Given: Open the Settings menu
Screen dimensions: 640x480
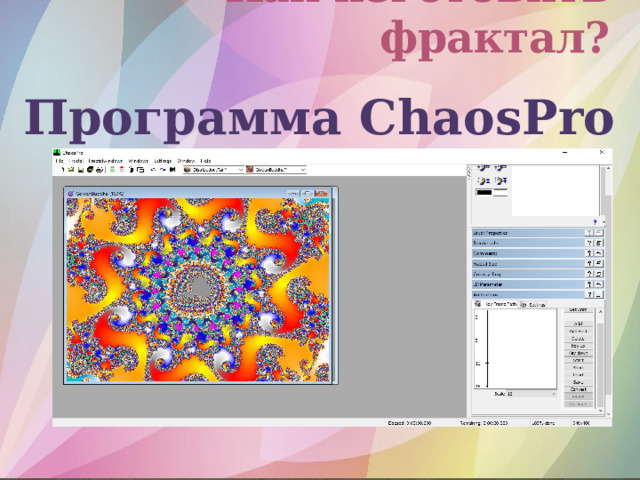Looking at the screenshot, I should pyautogui.click(x=162, y=161).
